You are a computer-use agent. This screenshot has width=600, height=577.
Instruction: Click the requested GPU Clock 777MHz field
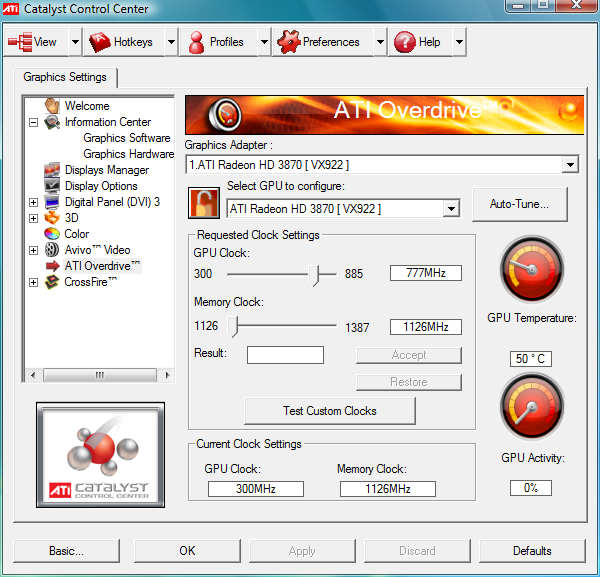426,273
